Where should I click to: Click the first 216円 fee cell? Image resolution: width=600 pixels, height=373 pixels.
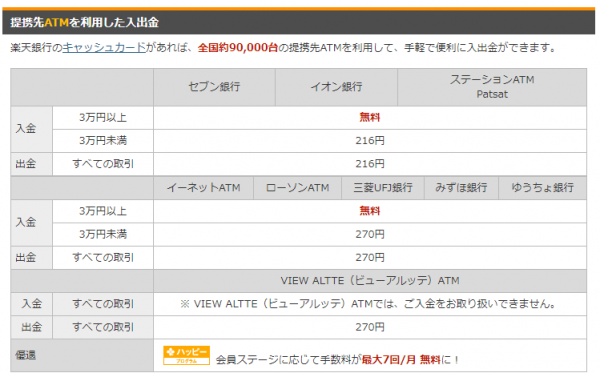(370, 141)
